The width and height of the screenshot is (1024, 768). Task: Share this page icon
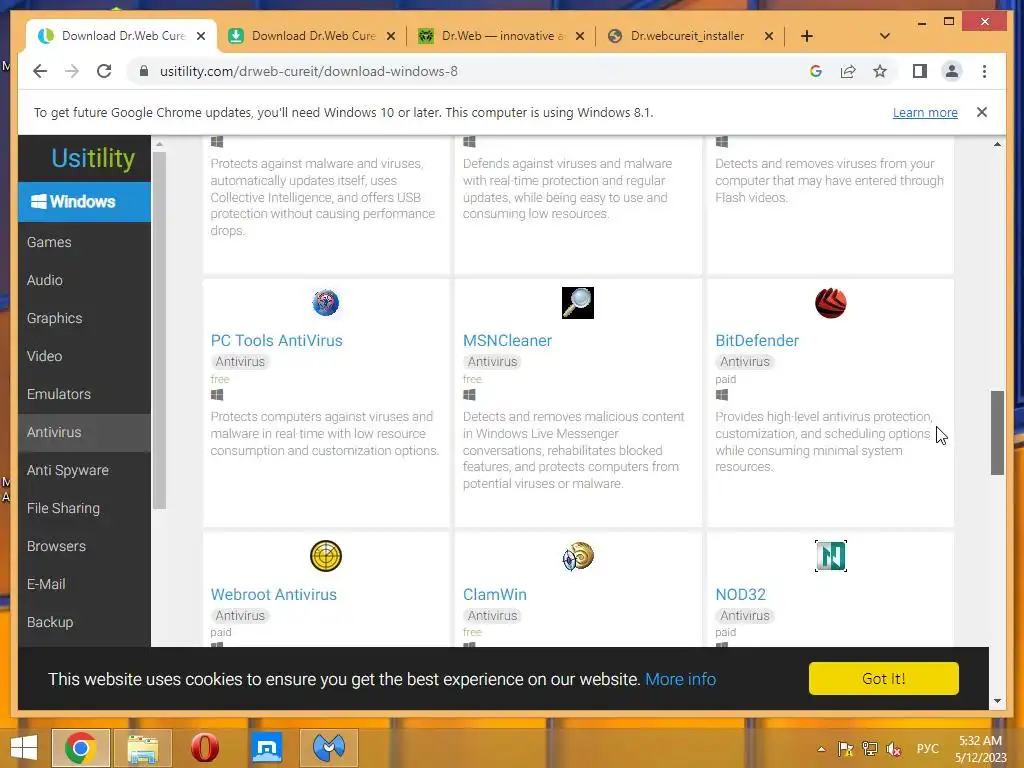point(848,71)
